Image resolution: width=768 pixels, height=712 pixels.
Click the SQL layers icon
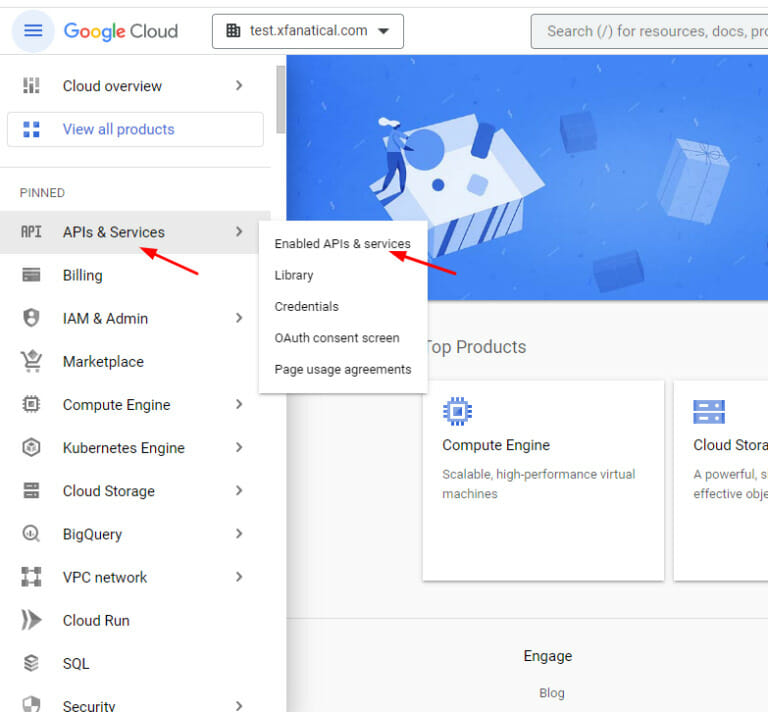31,663
